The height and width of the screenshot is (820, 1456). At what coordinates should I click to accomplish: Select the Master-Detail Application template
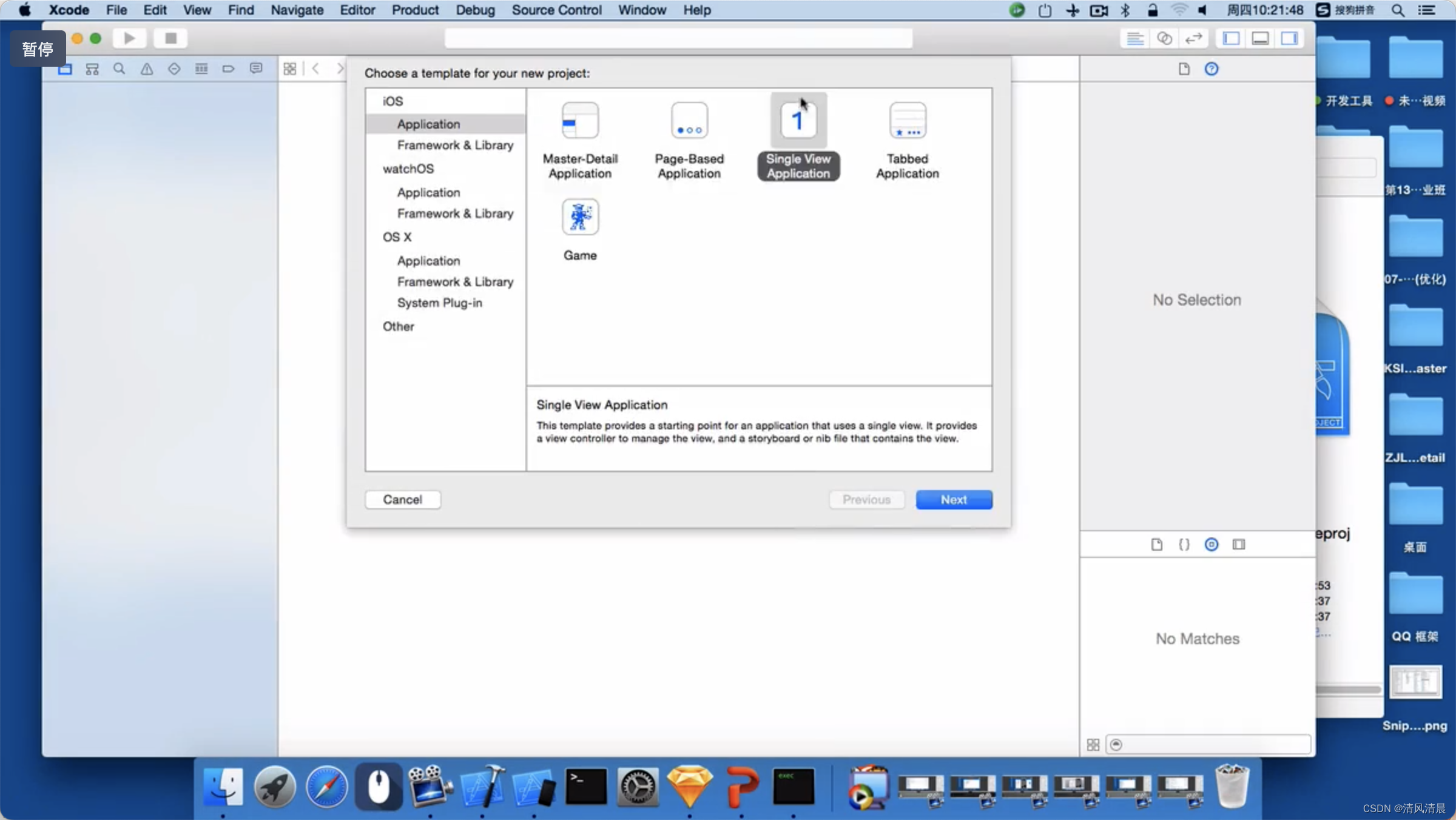[x=580, y=141]
